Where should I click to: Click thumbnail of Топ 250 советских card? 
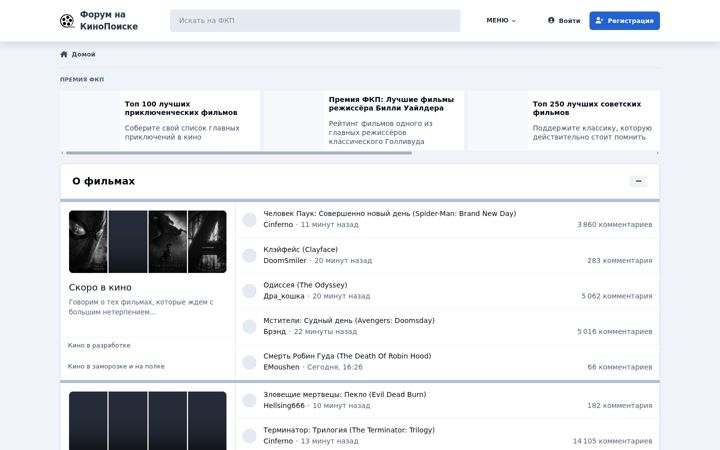coord(498,120)
